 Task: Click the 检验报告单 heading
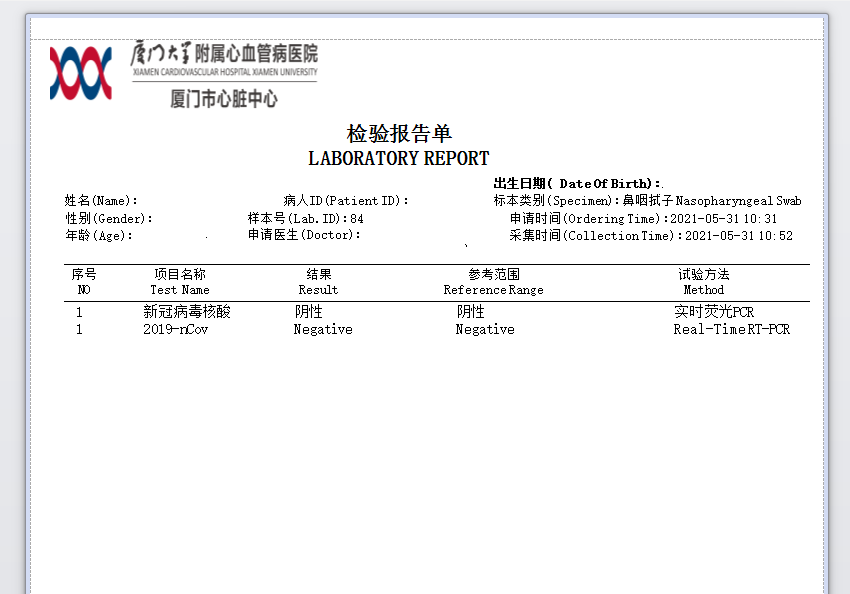tap(399, 134)
